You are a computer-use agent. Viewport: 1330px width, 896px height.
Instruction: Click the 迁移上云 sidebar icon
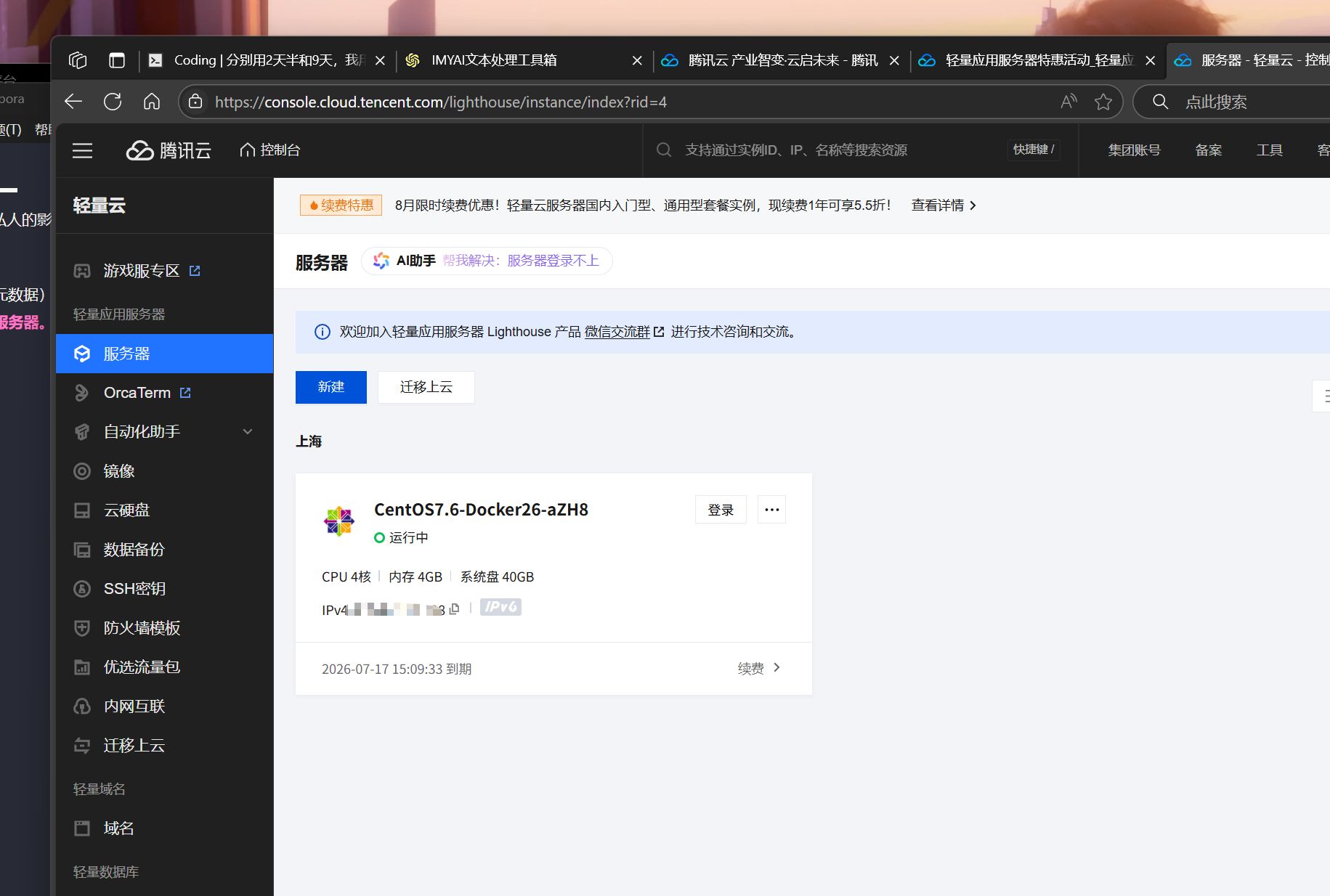click(x=82, y=746)
